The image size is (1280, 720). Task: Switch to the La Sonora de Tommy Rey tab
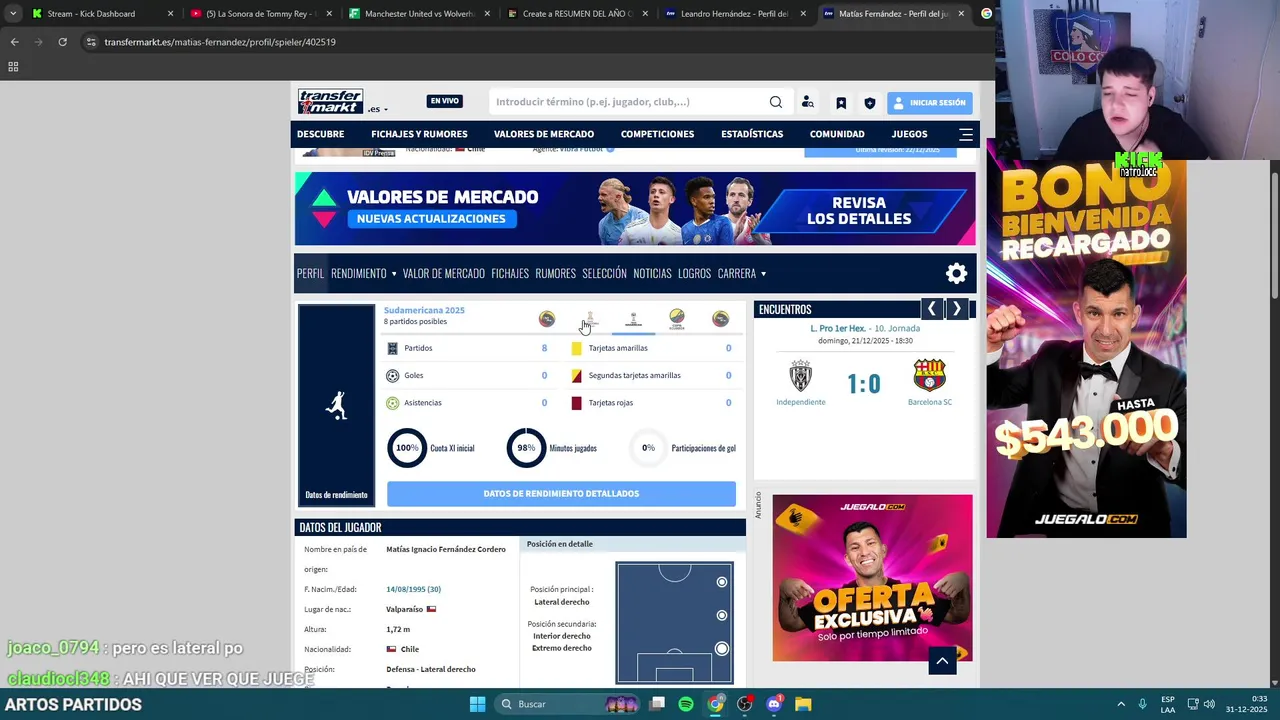[x=261, y=14]
